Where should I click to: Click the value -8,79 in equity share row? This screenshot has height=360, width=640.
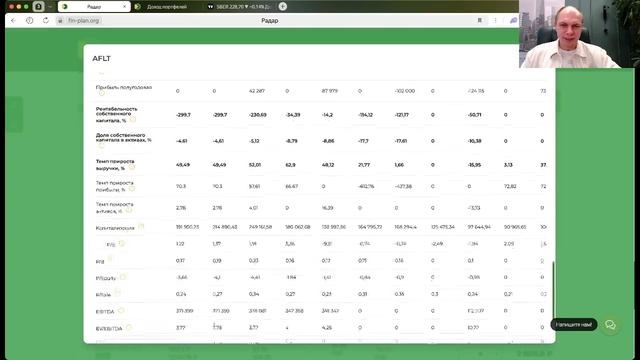point(291,141)
